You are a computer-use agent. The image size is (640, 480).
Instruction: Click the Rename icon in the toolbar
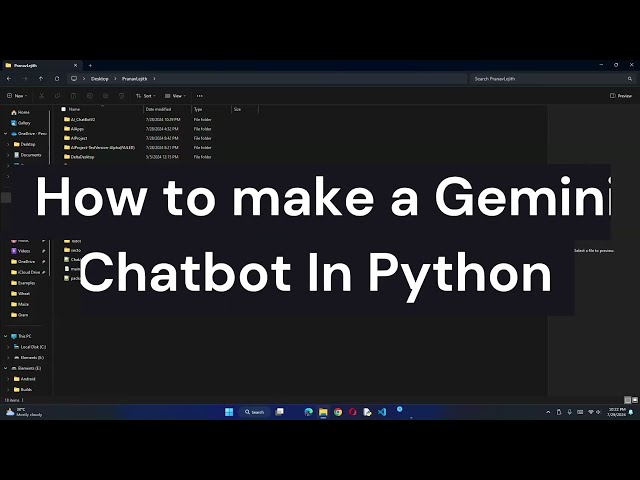[x=89, y=96]
